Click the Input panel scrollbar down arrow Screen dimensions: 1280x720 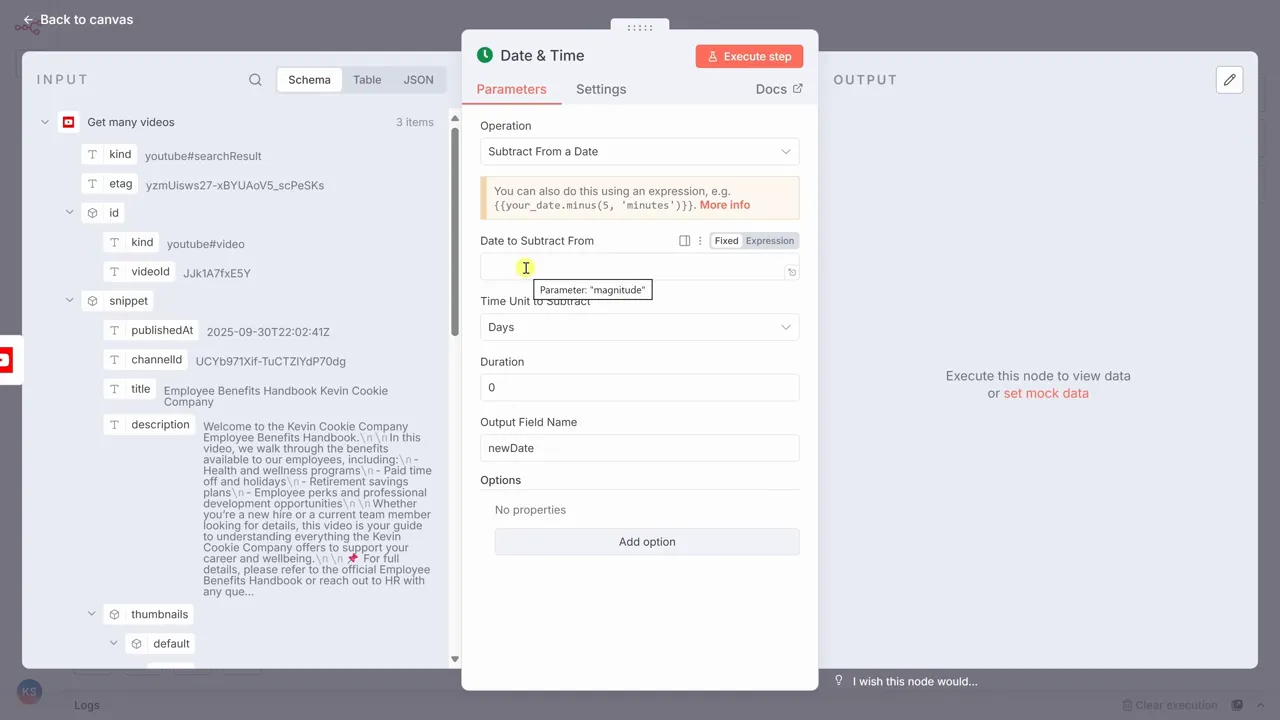455,659
